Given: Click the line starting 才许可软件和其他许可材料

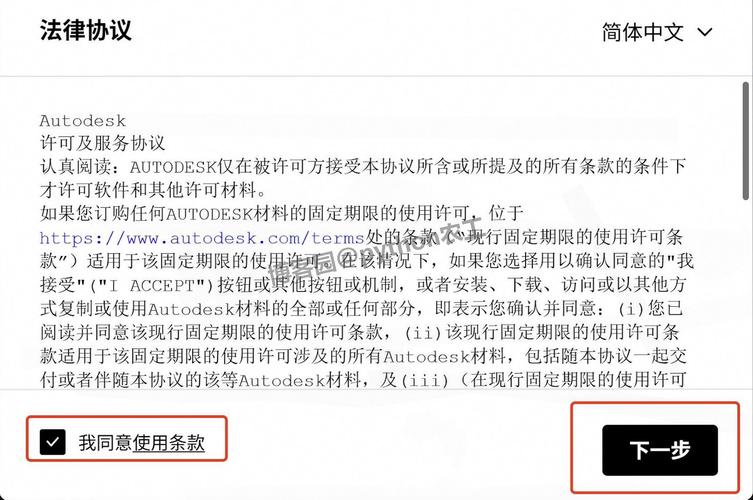Looking at the screenshot, I should (x=153, y=190).
